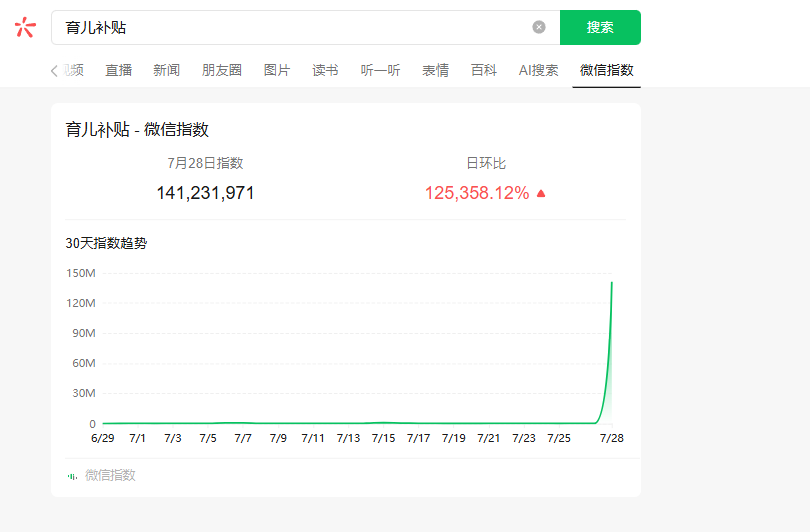Click the 30M y-axis label
The height and width of the screenshot is (532, 810).
pyautogui.click(x=84, y=393)
